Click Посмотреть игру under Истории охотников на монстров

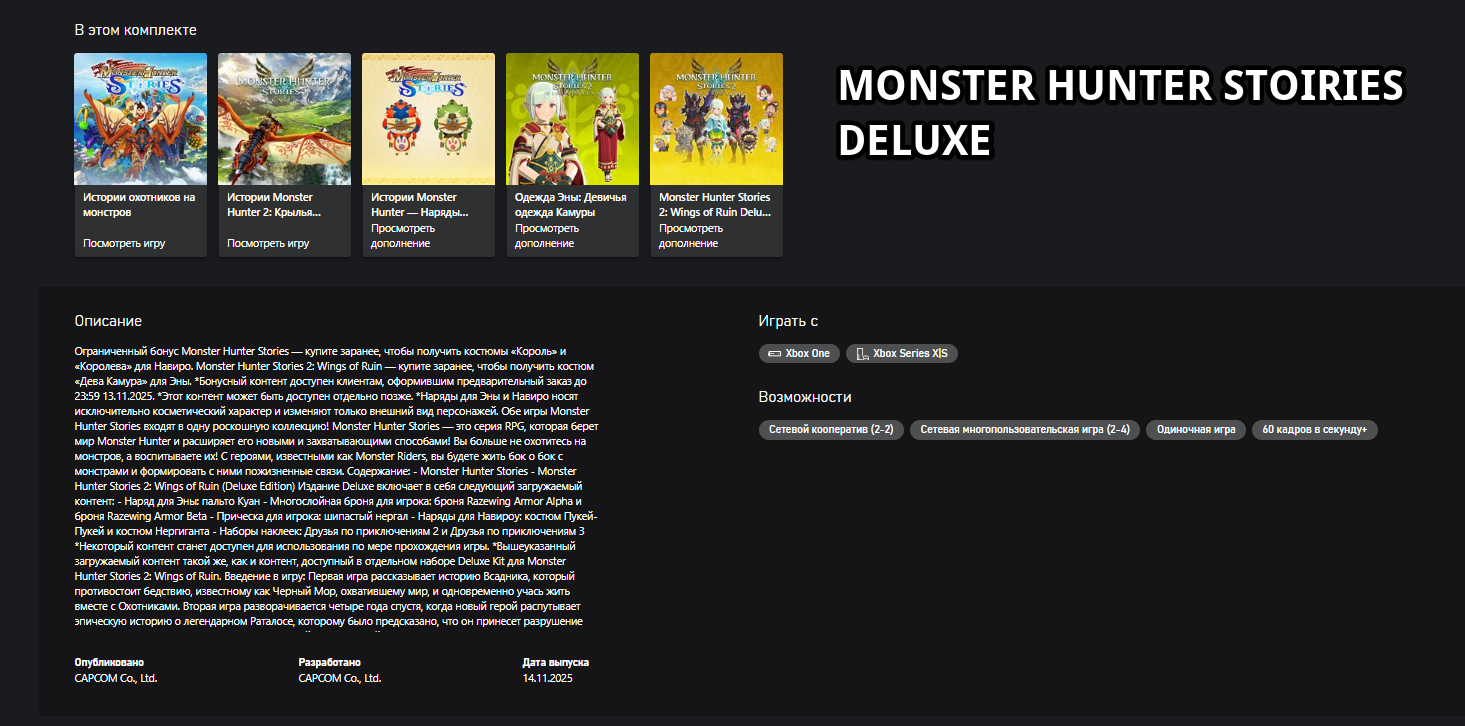click(124, 243)
